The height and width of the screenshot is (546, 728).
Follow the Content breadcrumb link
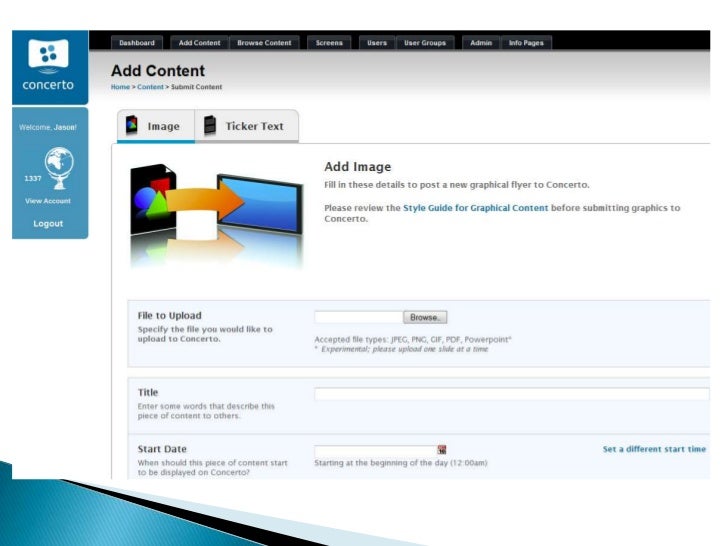click(x=150, y=87)
